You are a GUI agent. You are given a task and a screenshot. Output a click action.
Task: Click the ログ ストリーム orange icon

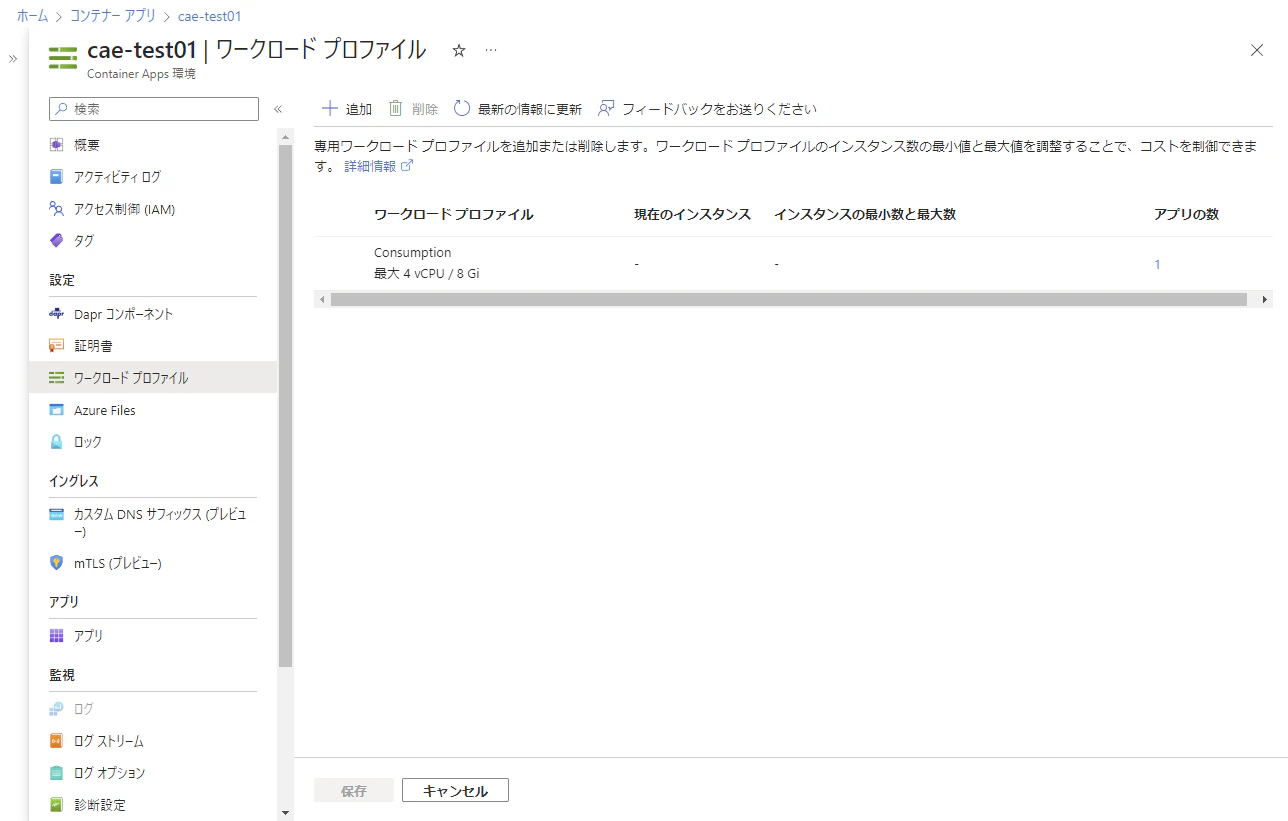coord(57,741)
